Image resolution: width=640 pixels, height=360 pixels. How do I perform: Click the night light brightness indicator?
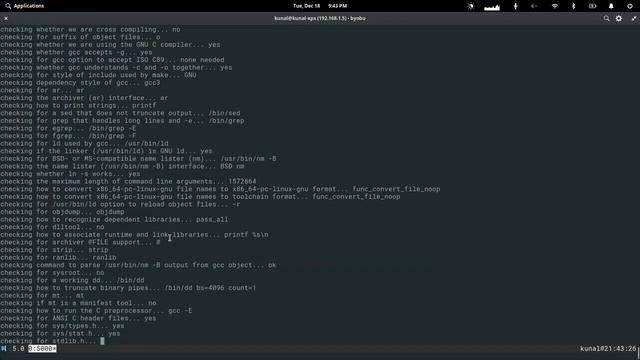pos(471,6)
